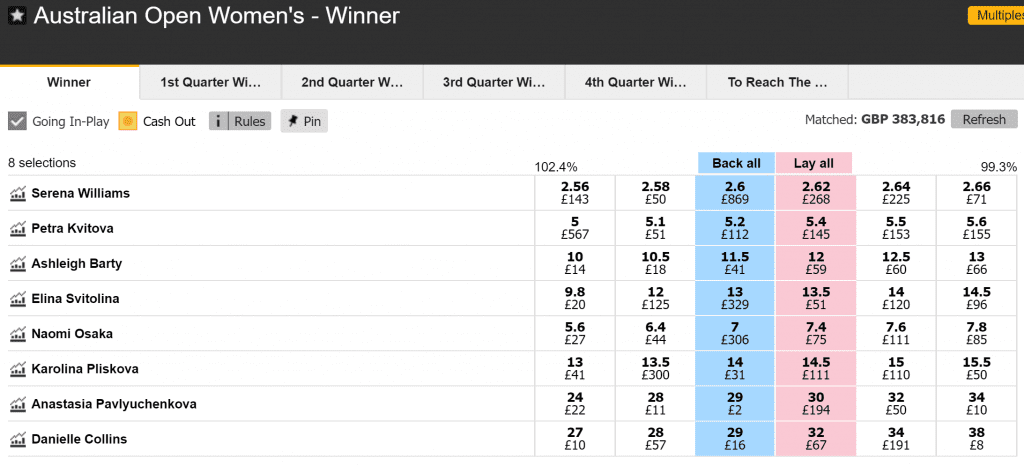
Task: Open the To Reach The tab
Action: pyautogui.click(x=777, y=83)
